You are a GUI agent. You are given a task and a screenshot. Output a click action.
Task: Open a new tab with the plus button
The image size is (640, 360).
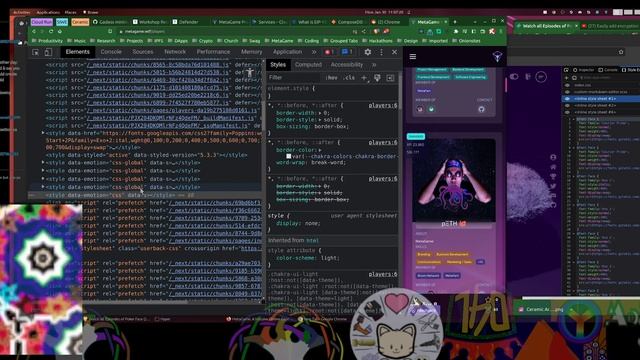pos(455,22)
